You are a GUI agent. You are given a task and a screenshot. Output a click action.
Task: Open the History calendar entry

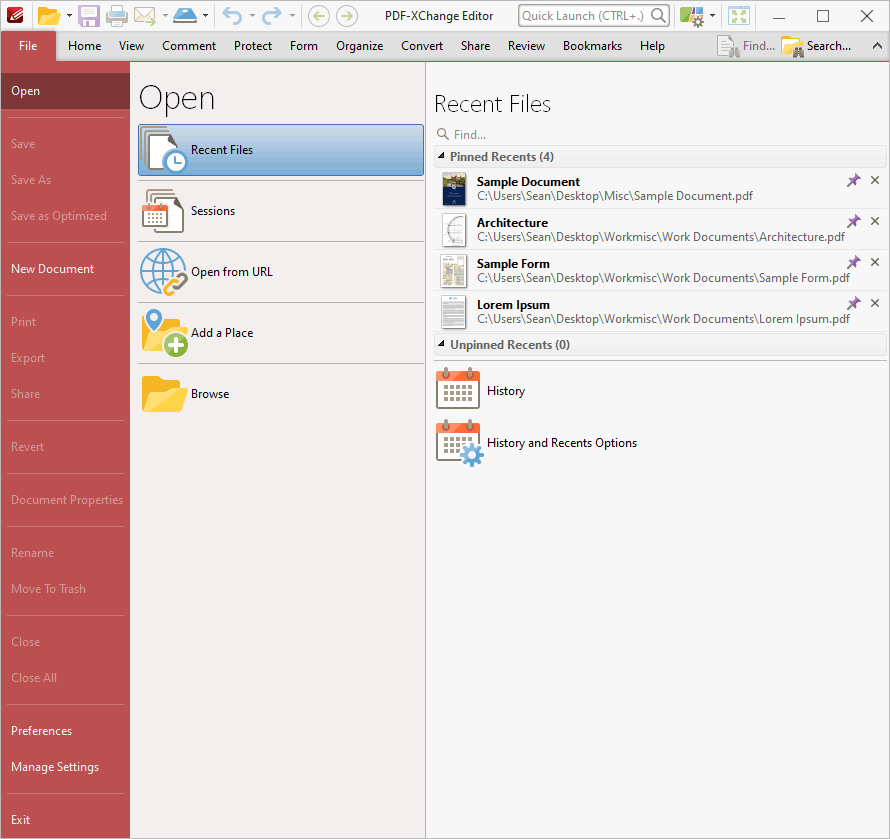pos(481,390)
